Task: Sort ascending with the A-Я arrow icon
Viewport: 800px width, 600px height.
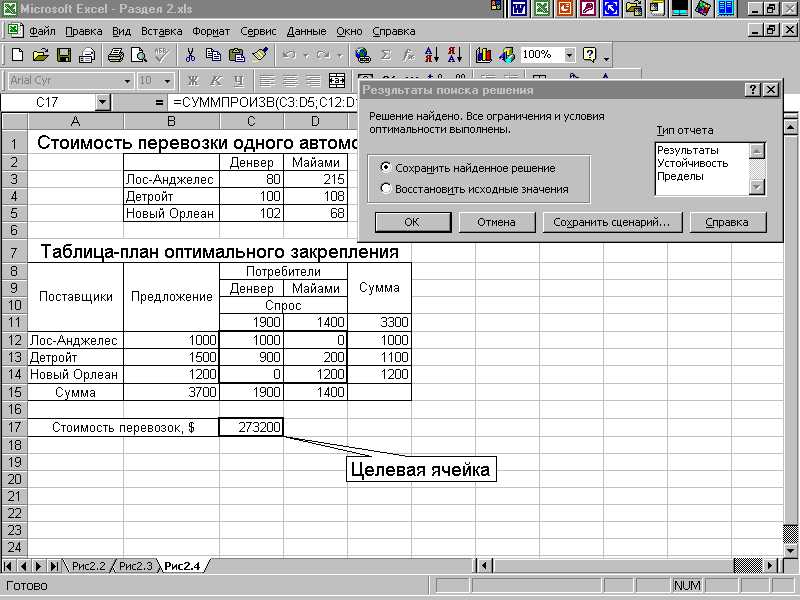Action: coord(432,55)
